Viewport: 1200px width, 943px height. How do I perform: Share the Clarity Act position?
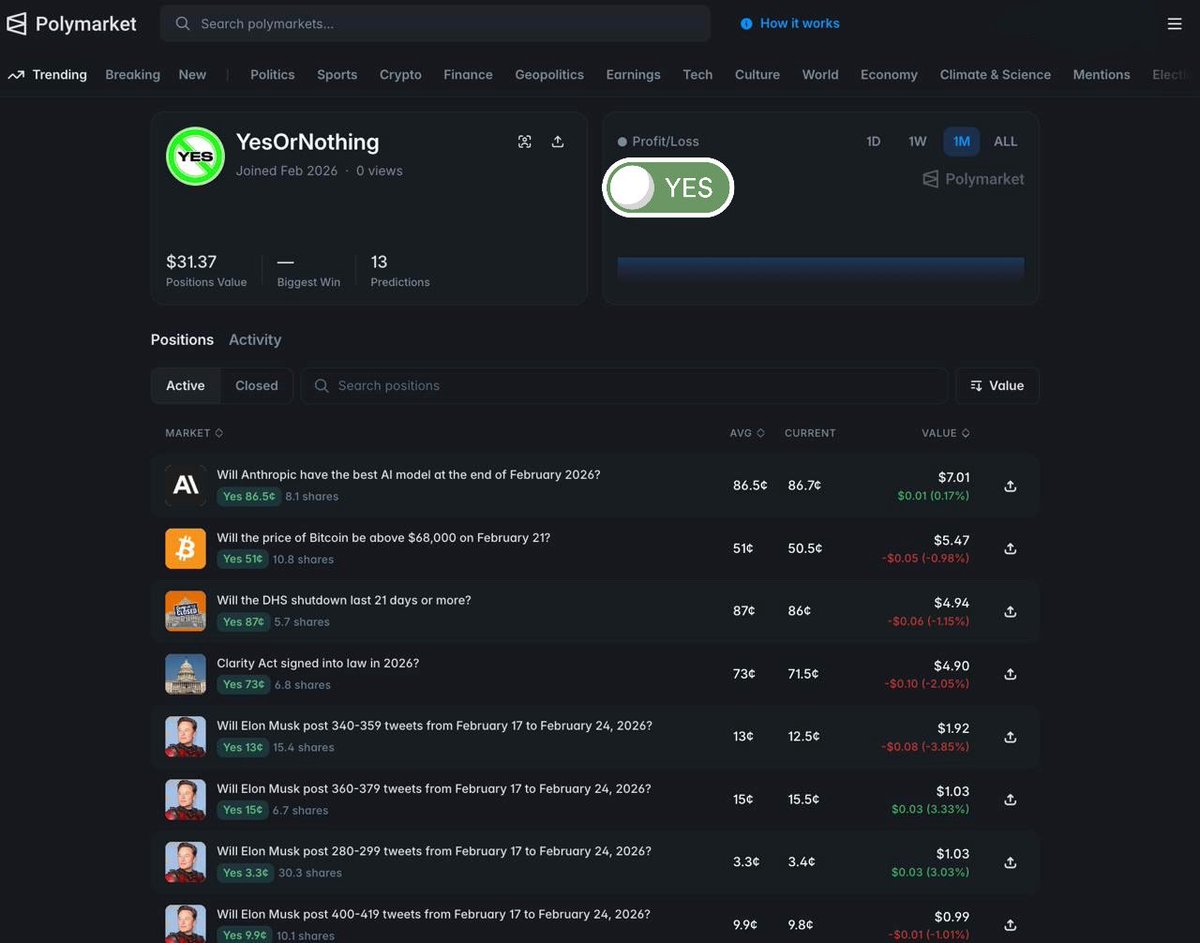[1010, 674]
